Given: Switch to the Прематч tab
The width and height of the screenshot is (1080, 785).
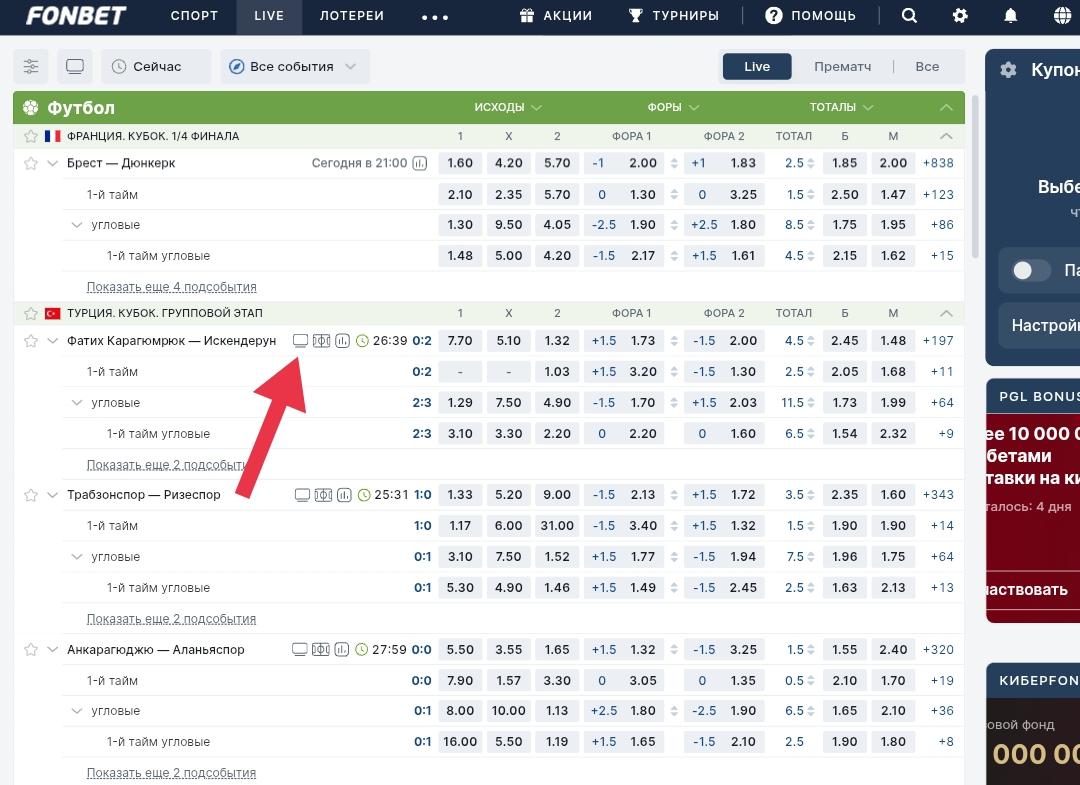Looking at the screenshot, I should (x=842, y=67).
